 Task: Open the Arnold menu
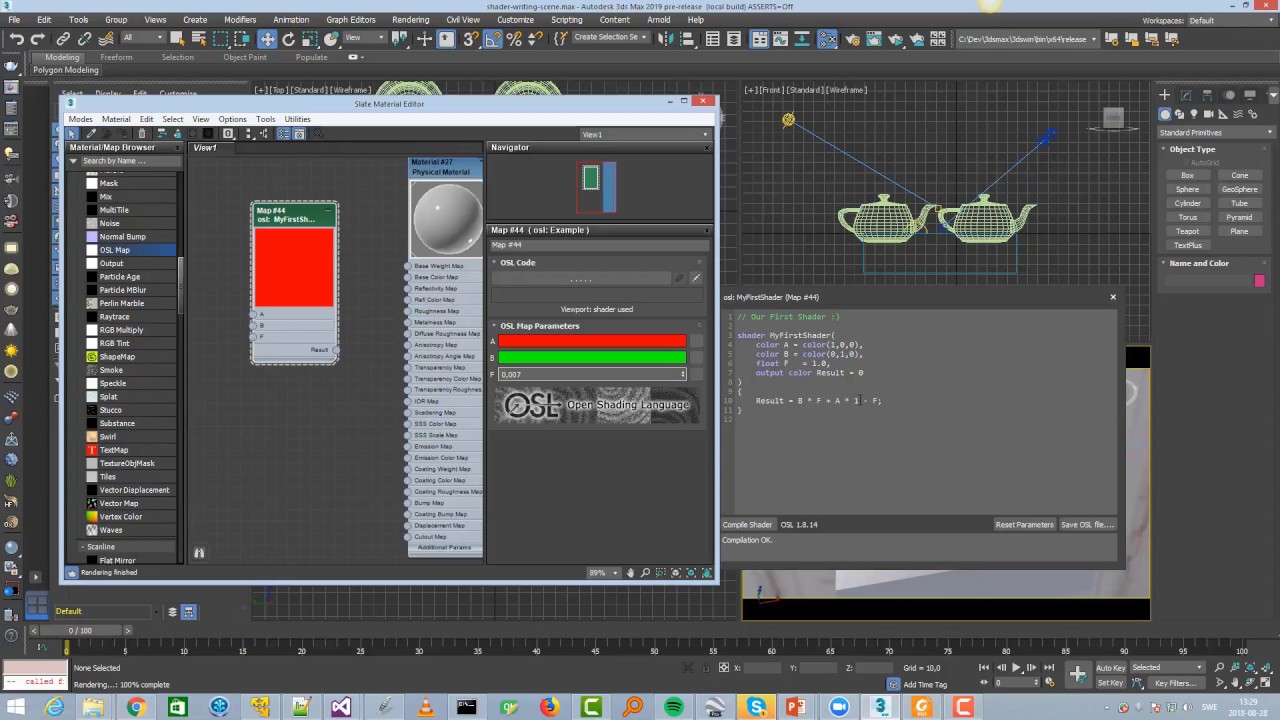coord(659,20)
